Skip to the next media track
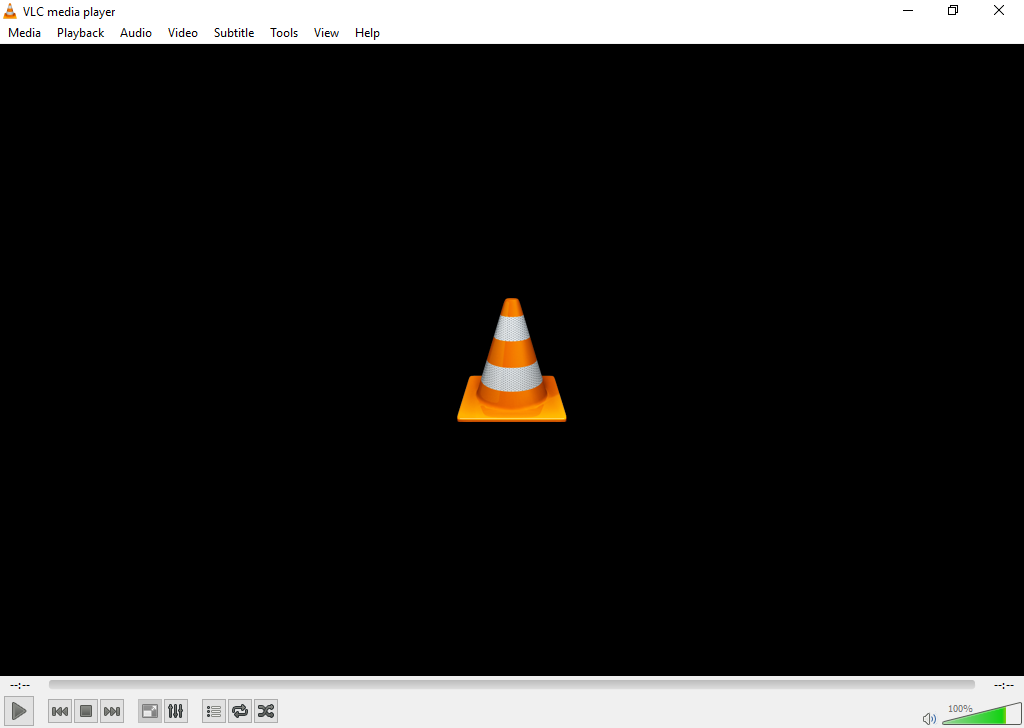Image resolution: width=1024 pixels, height=728 pixels. [112, 711]
